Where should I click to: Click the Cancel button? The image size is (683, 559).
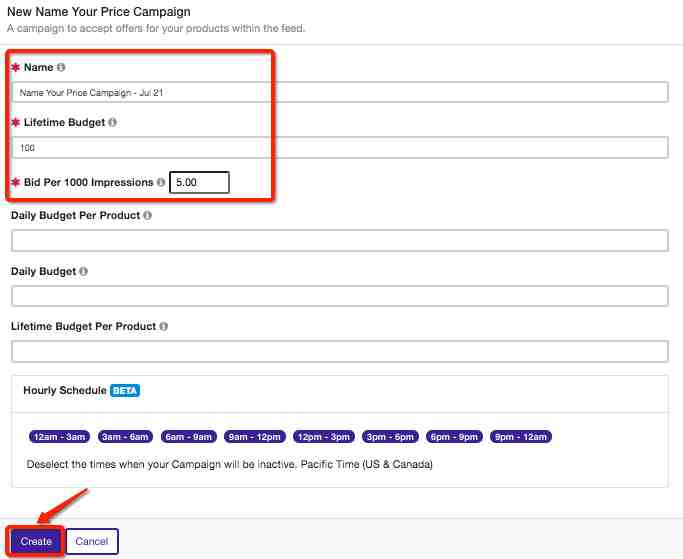tap(92, 541)
